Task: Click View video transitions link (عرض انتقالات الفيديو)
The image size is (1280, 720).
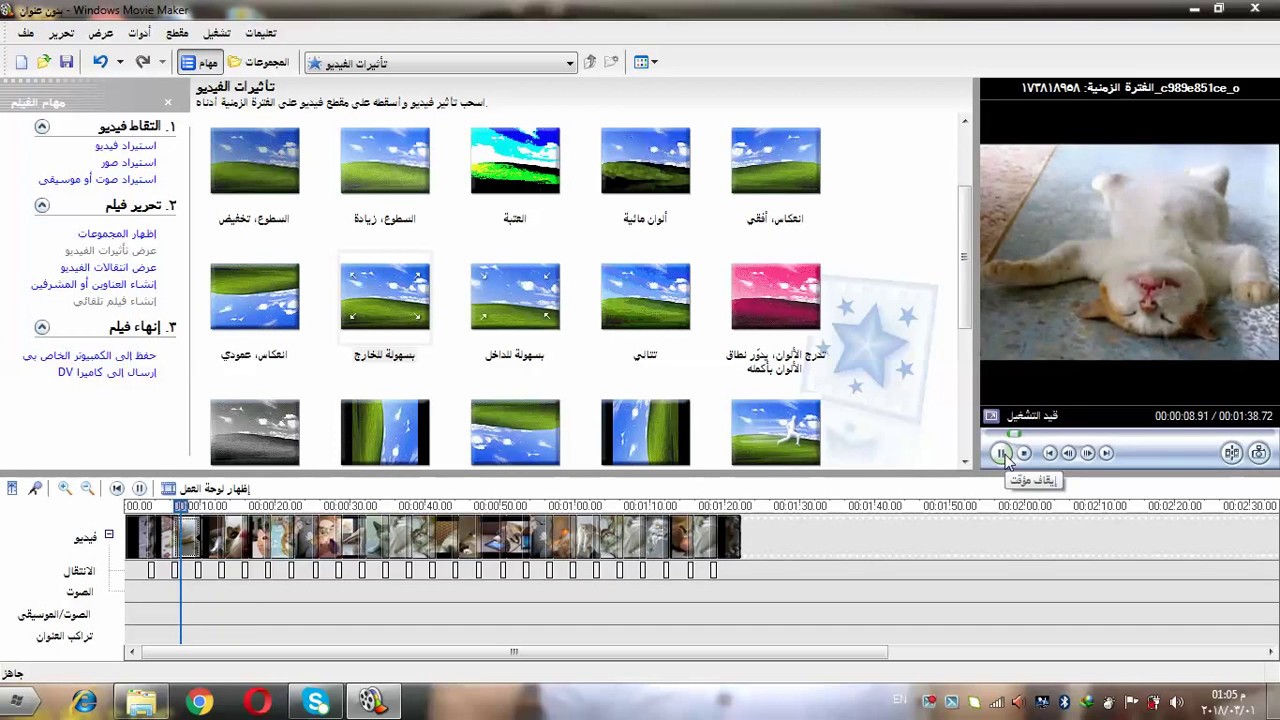Action: [109, 268]
